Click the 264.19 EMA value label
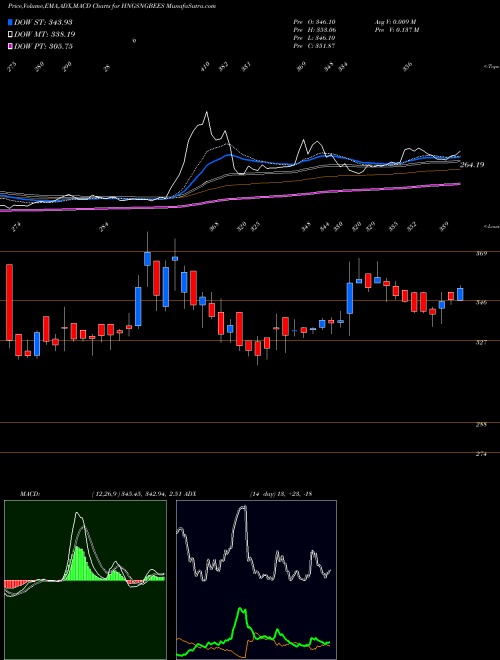 click(472, 165)
